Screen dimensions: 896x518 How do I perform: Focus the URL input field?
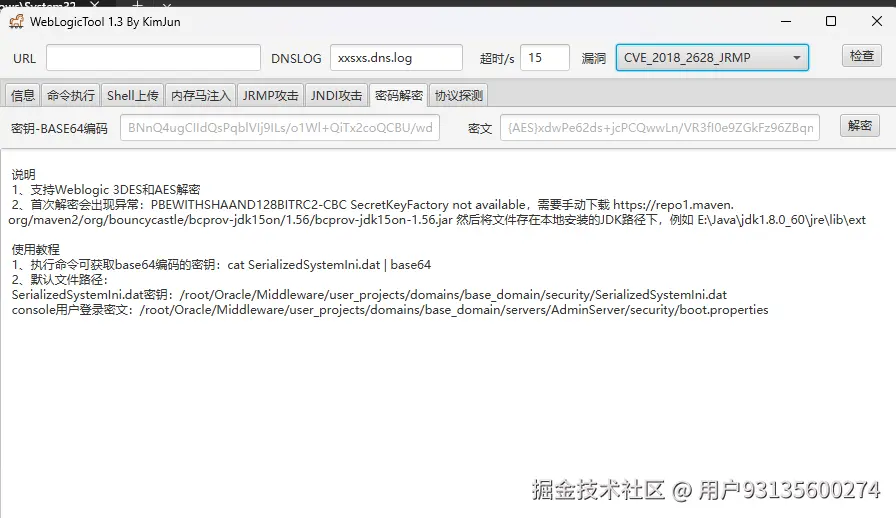(153, 58)
